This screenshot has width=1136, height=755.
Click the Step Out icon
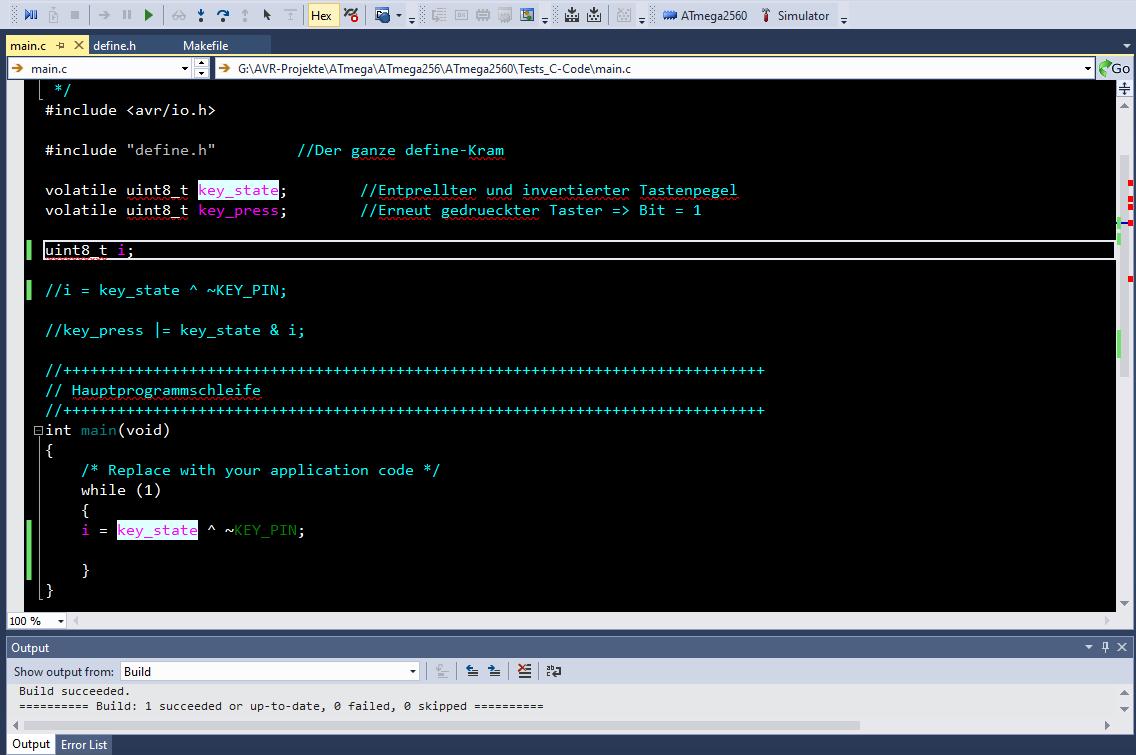coord(245,14)
